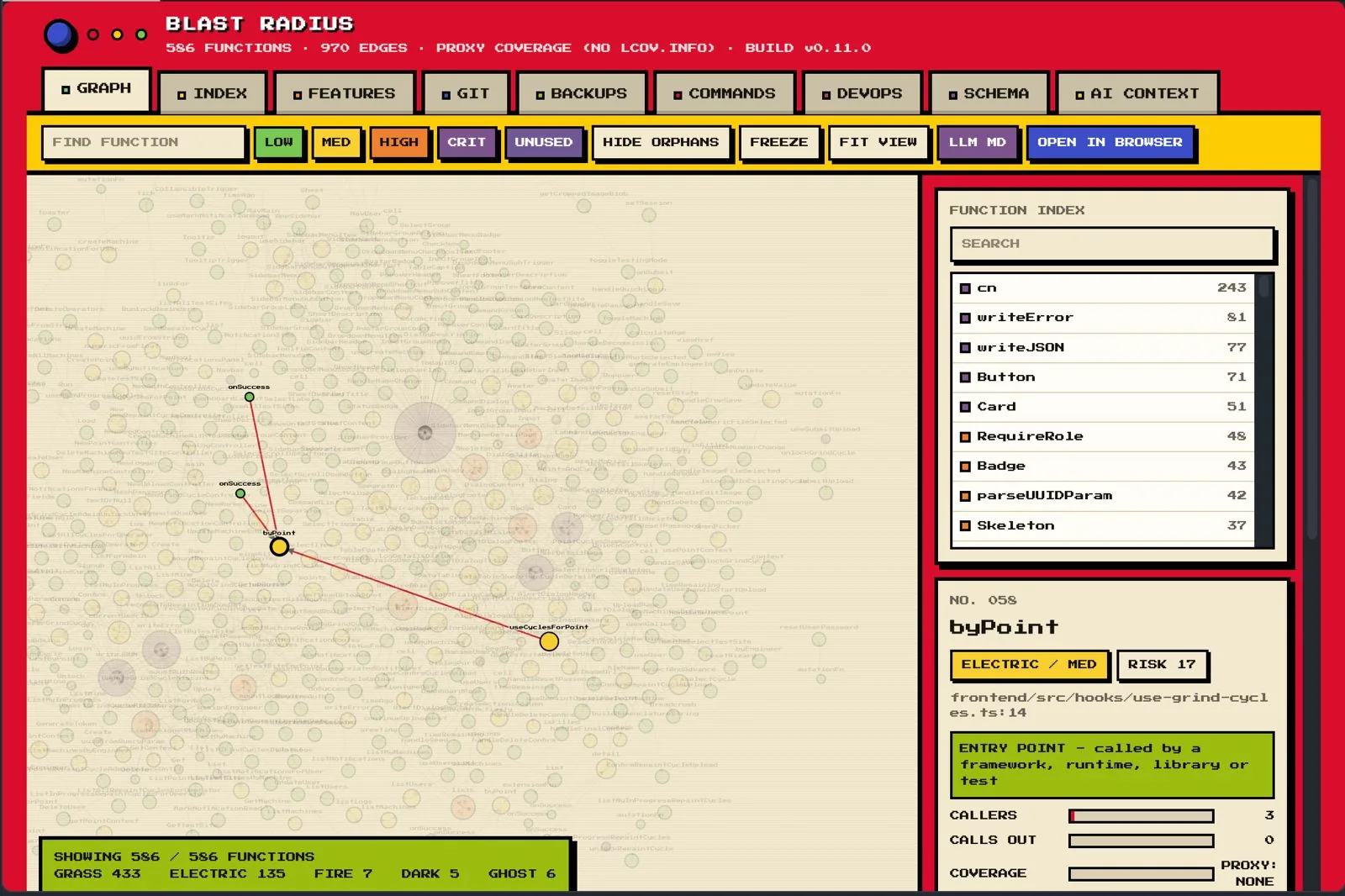Click the CALLERS progress bar

1141,816
